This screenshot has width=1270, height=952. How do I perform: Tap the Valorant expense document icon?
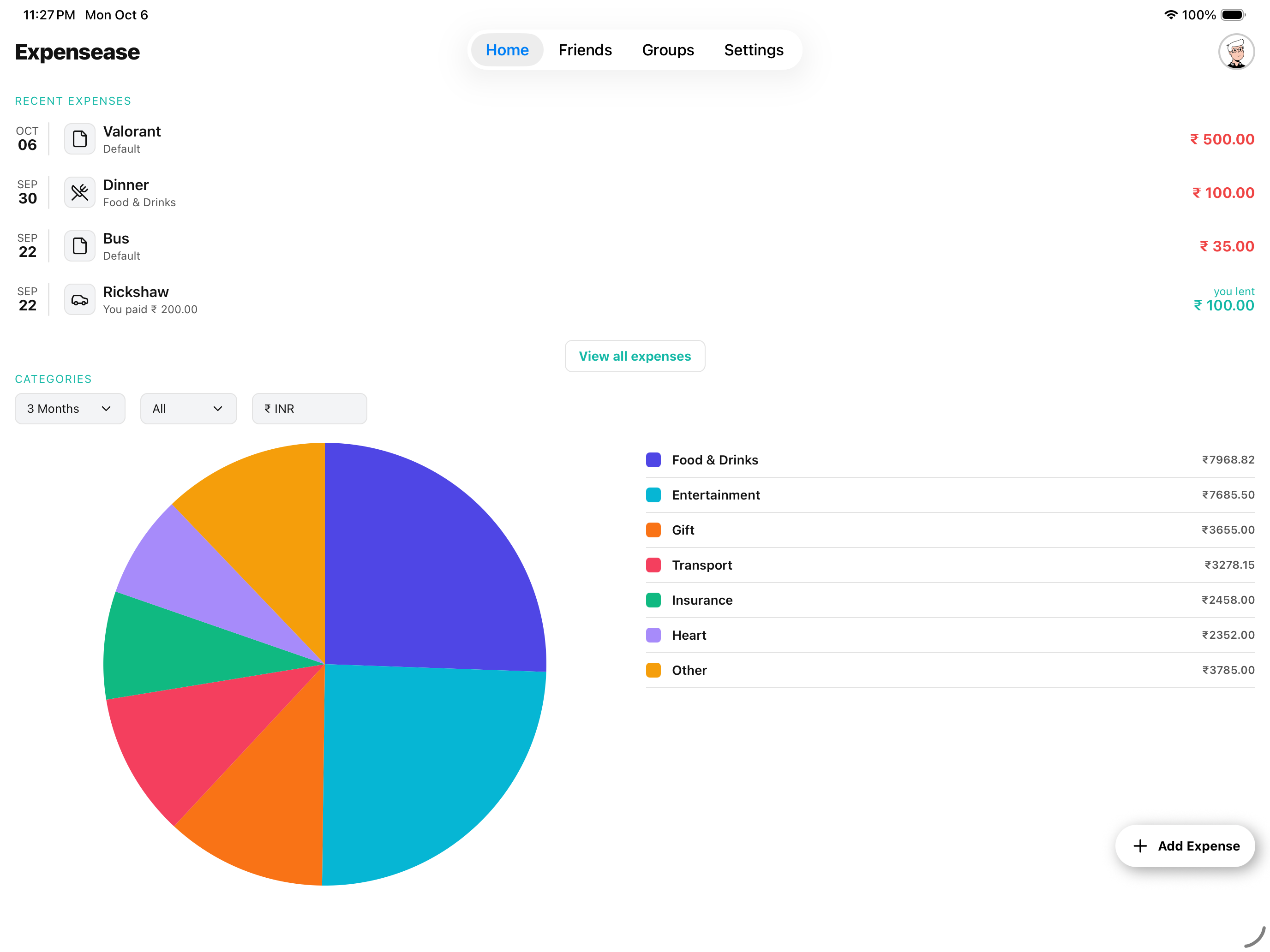click(79, 139)
